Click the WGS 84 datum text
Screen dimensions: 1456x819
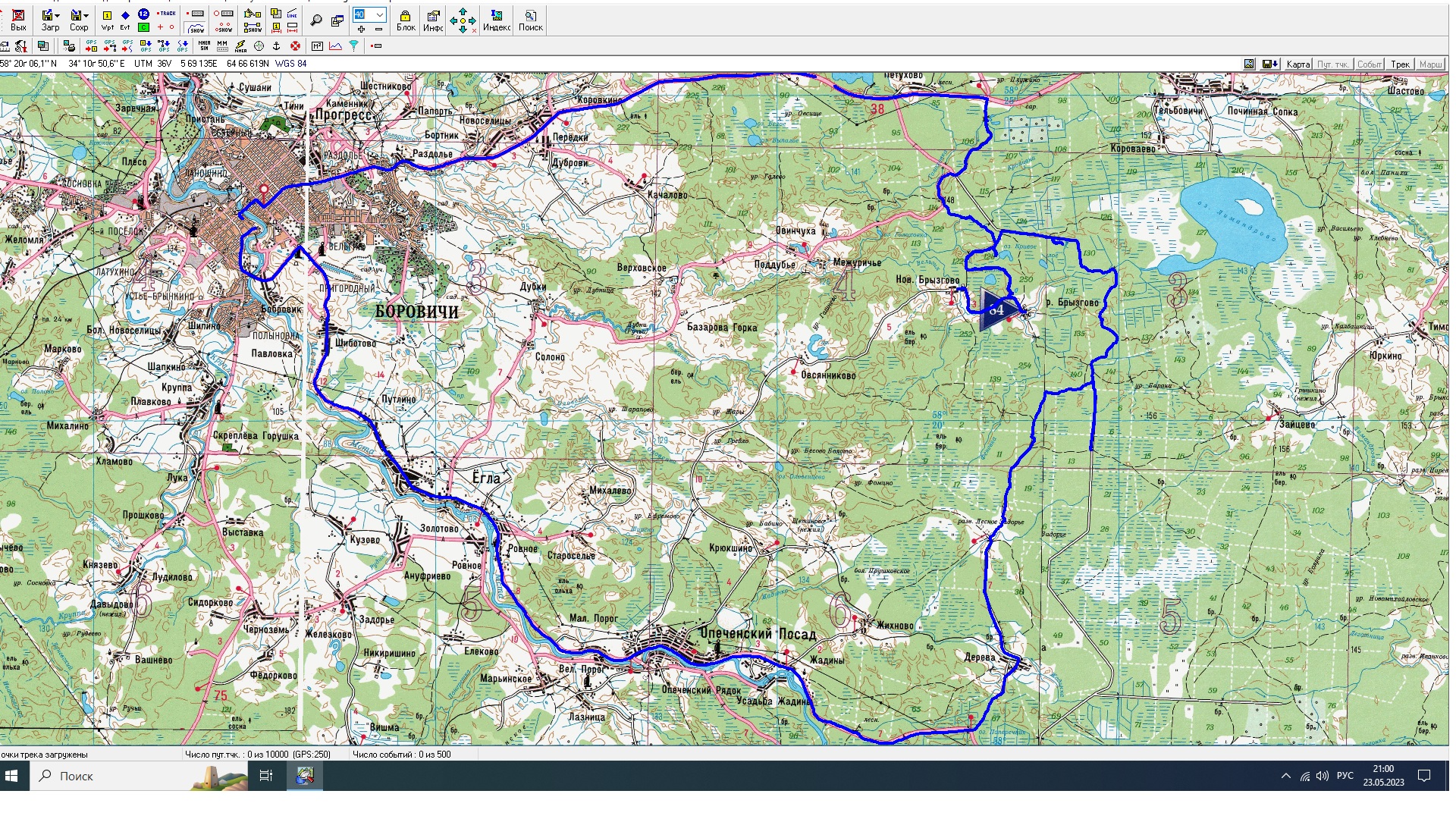291,64
